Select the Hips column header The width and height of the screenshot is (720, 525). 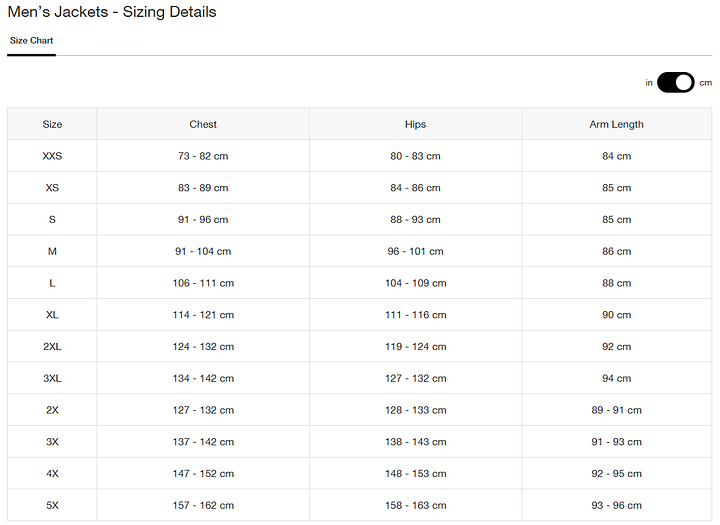415,124
